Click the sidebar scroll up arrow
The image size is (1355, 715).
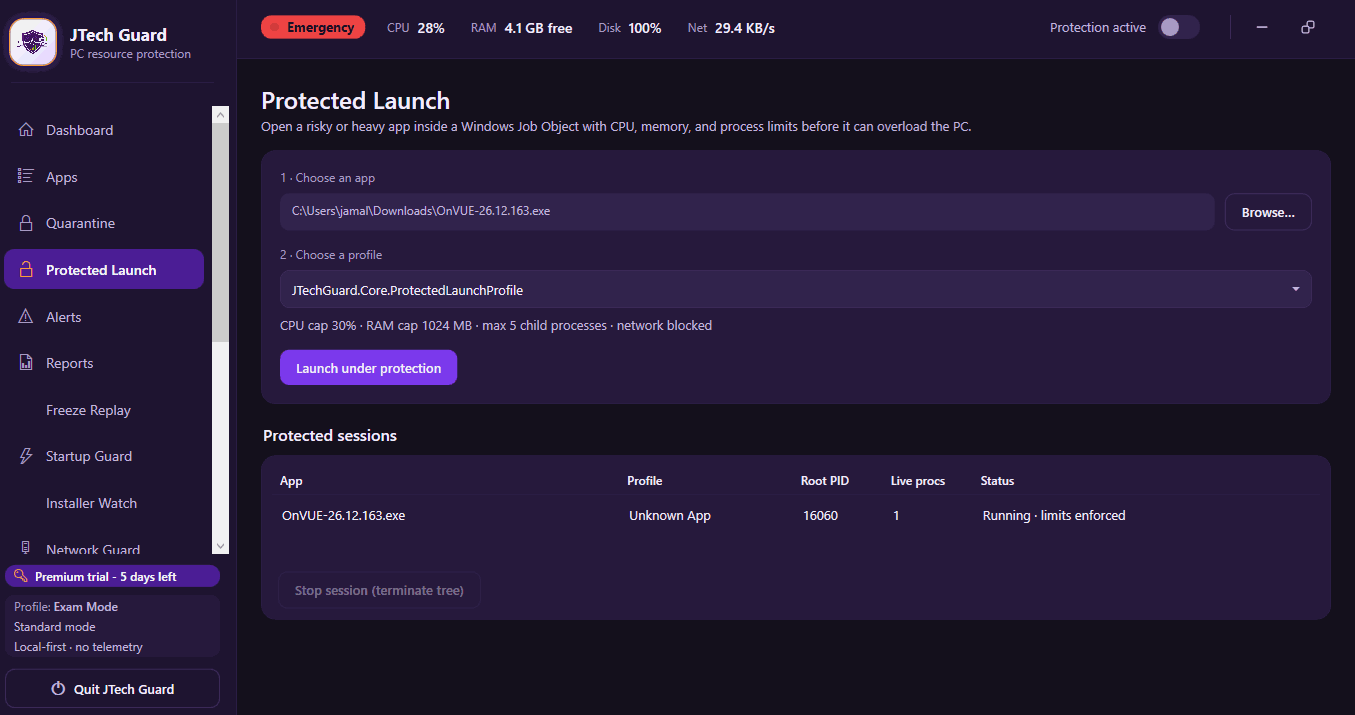221,115
